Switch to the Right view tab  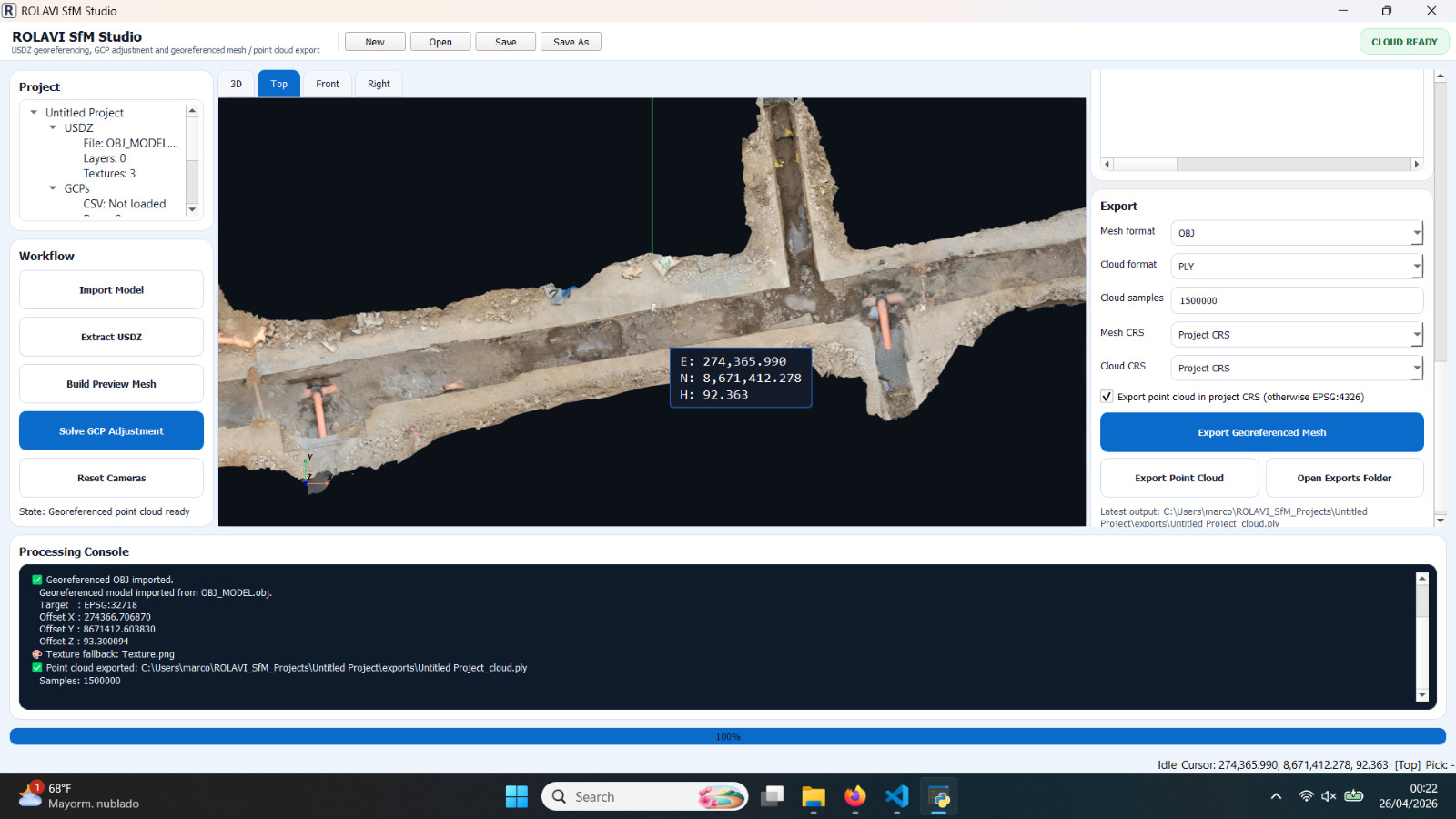379,84
